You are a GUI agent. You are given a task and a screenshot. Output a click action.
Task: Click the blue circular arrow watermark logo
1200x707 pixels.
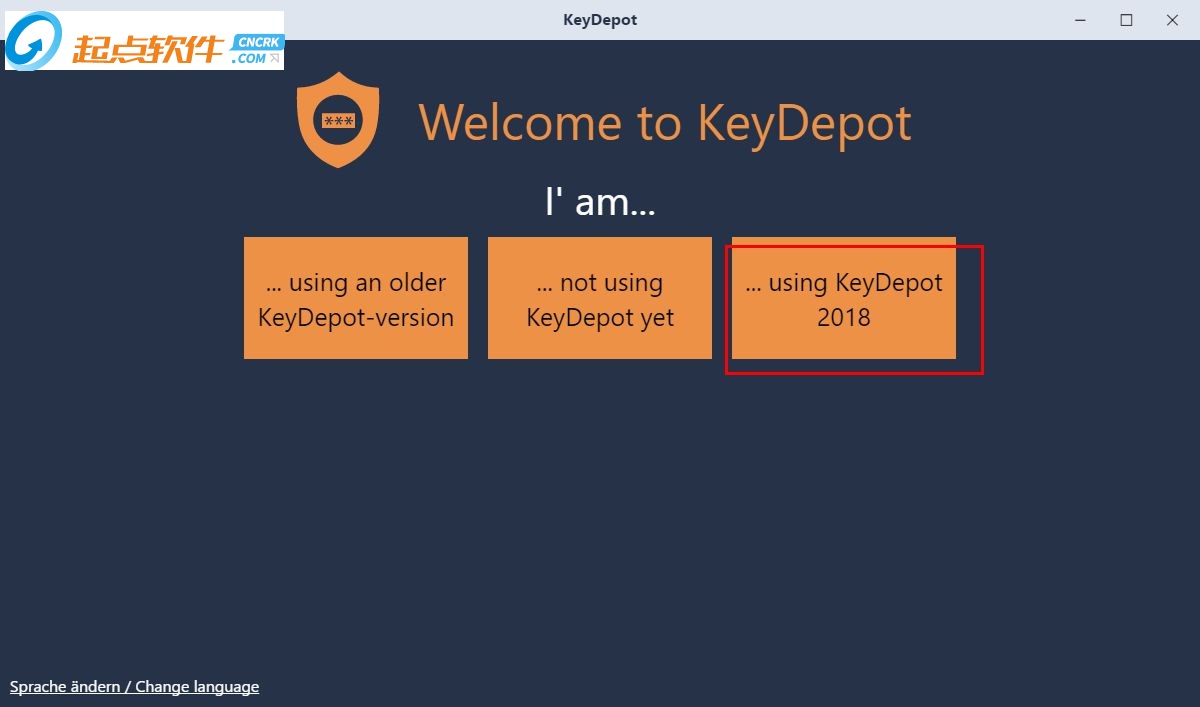[x=35, y=42]
